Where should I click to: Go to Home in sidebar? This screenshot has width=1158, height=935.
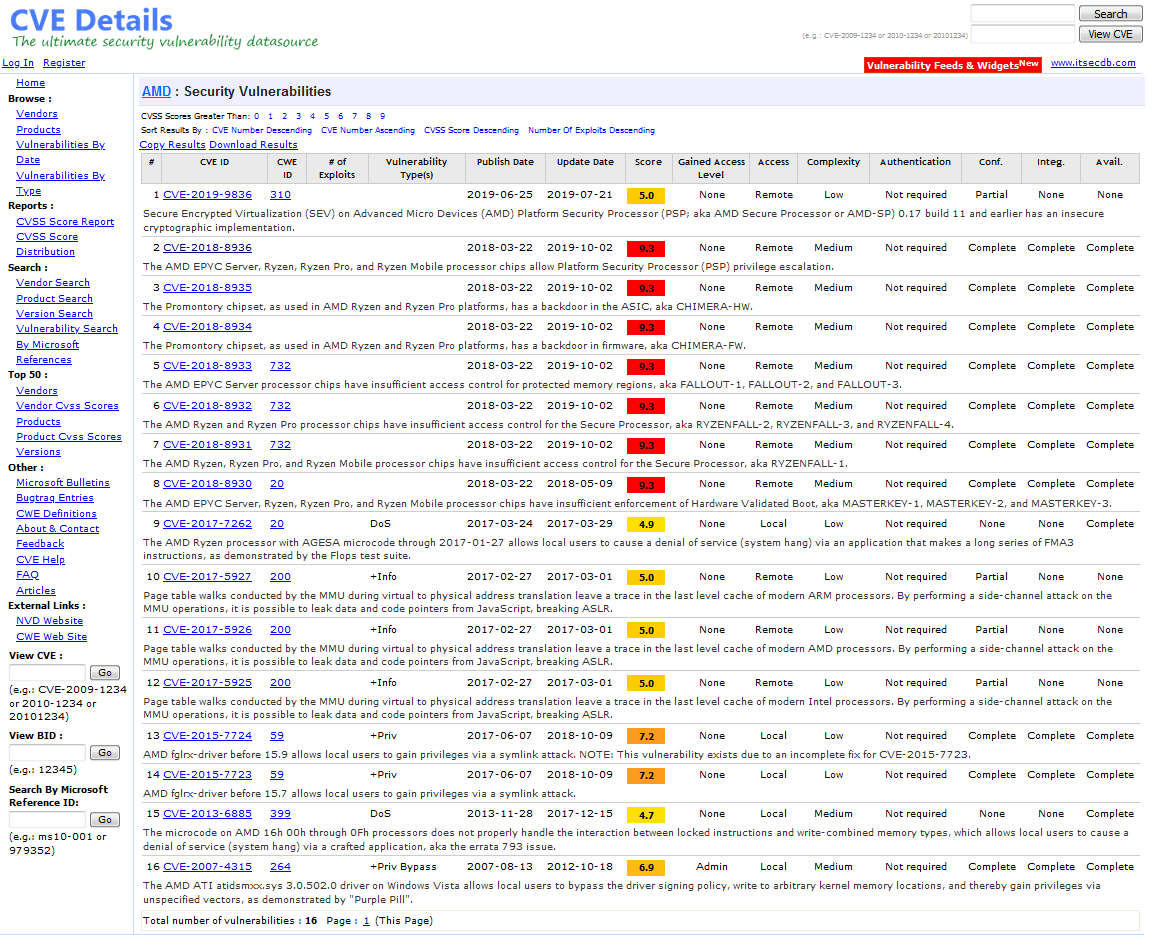coord(30,83)
